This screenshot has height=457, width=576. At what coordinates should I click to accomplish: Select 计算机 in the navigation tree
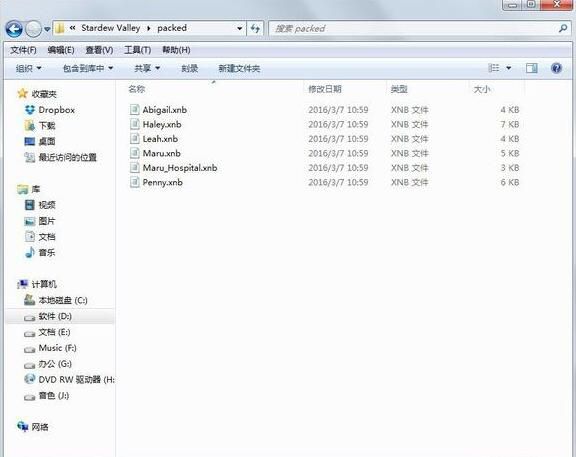44,284
